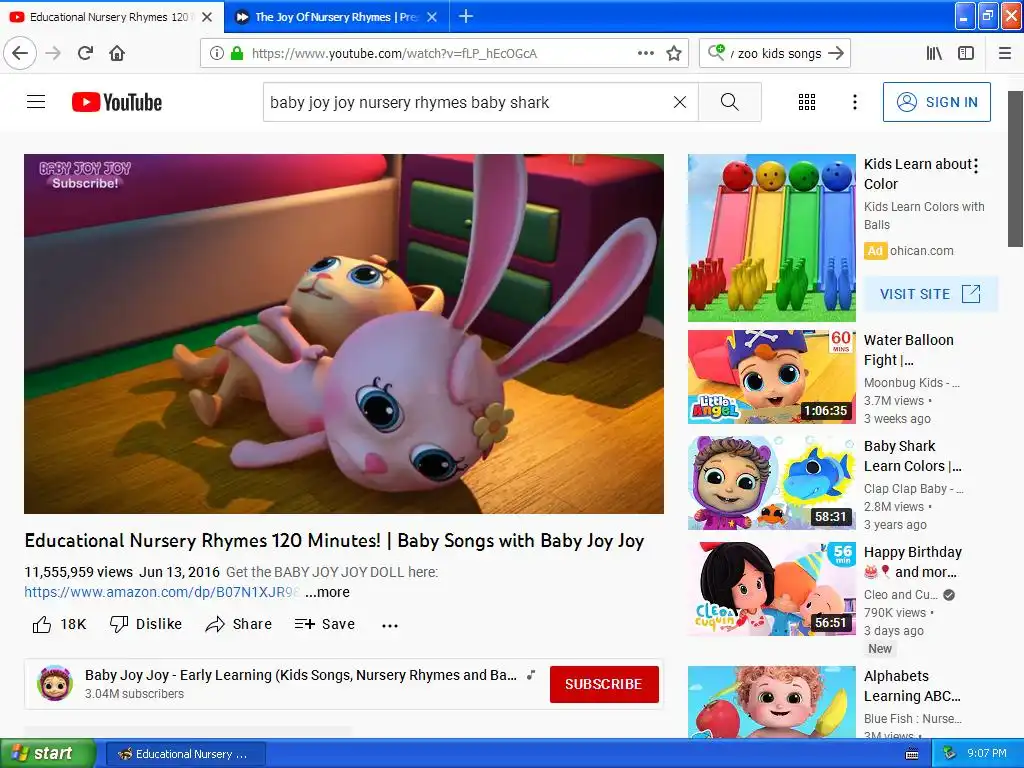The width and height of the screenshot is (1024, 768).
Task: Open the Windows start menu
Action: [x=48, y=754]
